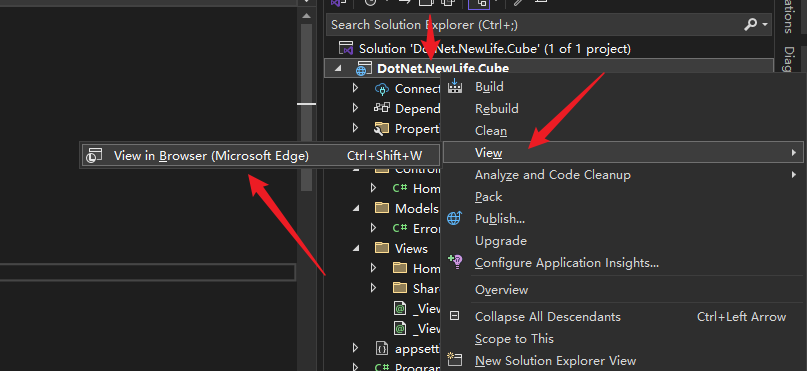Screen dimensions: 807x371
Task: Expand the Dependencies tree node
Action: coord(355,108)
